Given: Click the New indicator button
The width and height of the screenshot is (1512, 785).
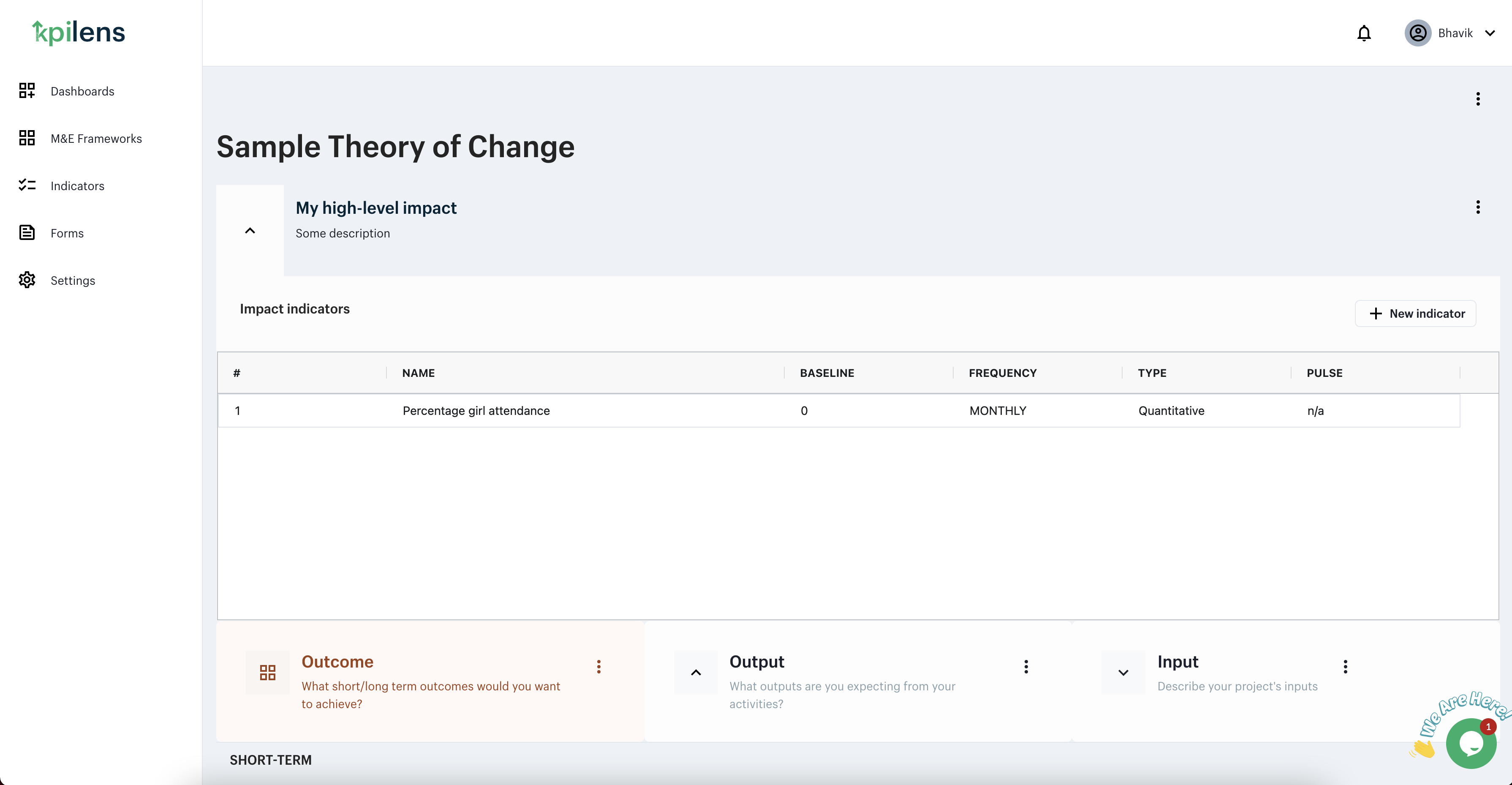Looking at the screenshot, I should click(1415, 313).
